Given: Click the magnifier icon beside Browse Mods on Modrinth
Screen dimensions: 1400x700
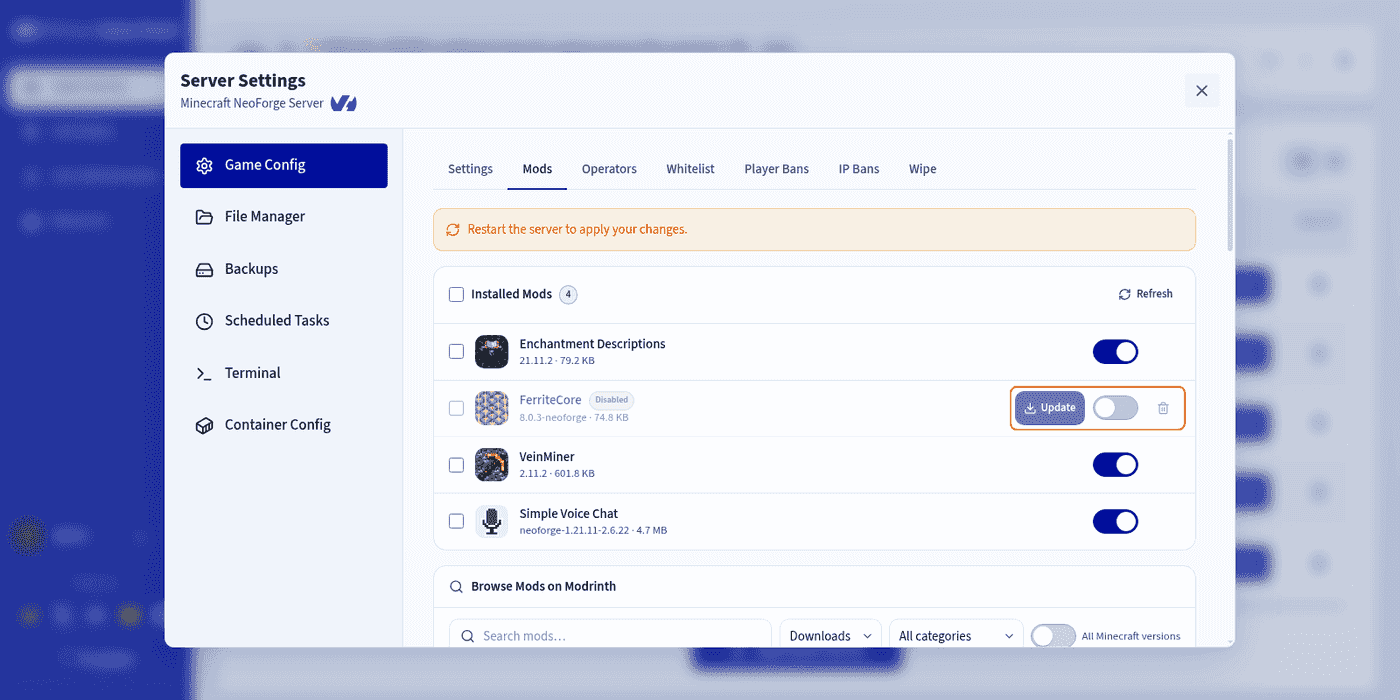Looking at the screenshot, I should pyautogui.click(x=456, y=587).
